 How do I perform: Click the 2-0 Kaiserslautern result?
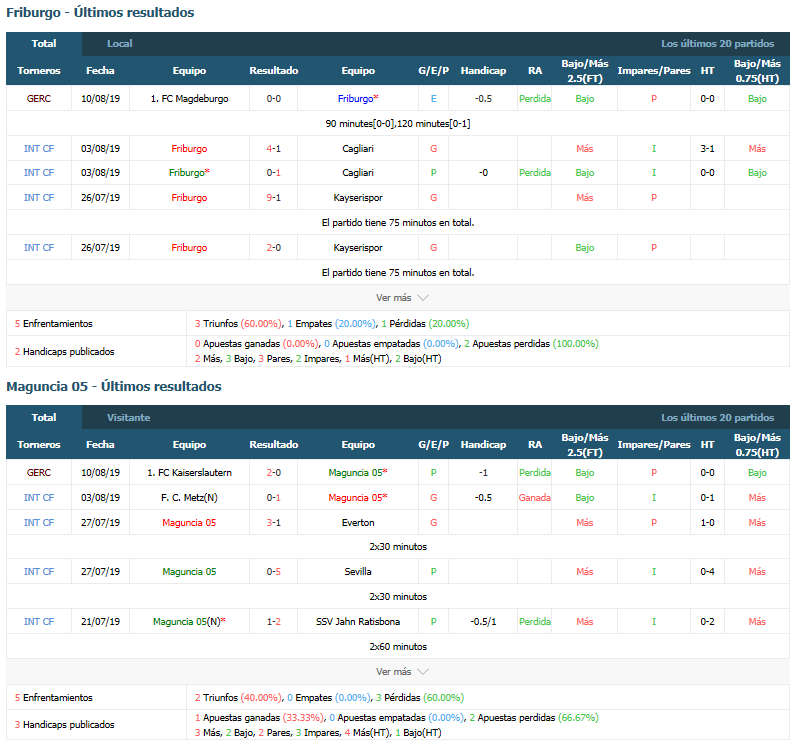tap(274, 472)
